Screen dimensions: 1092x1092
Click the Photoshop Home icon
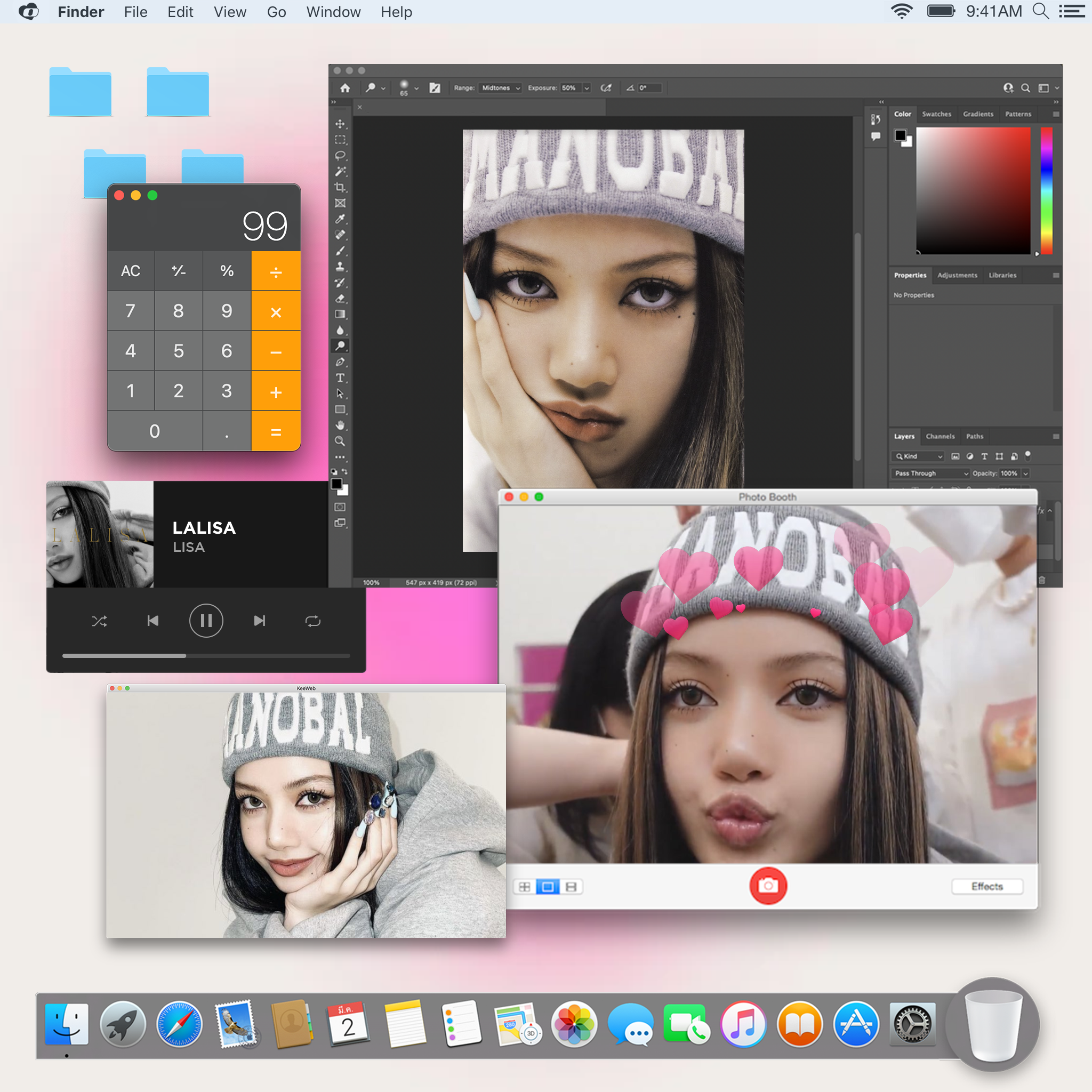click(345, 88)
